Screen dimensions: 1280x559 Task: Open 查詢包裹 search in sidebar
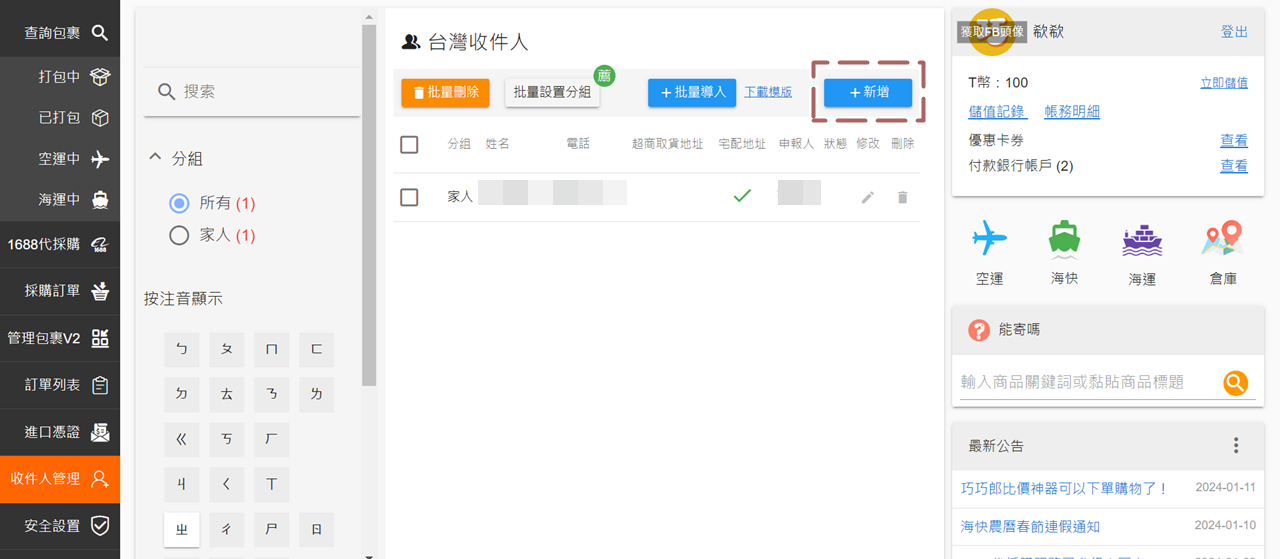(60, 33)
